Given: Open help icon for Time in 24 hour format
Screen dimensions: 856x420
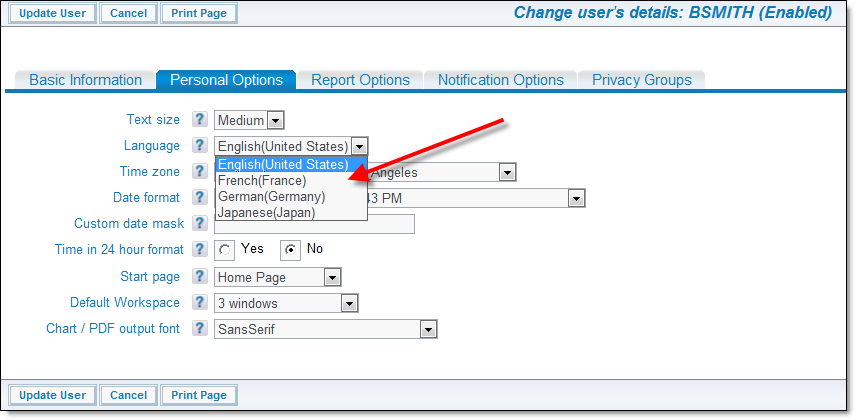Looking at the screenshot, I should pos(200,249).
